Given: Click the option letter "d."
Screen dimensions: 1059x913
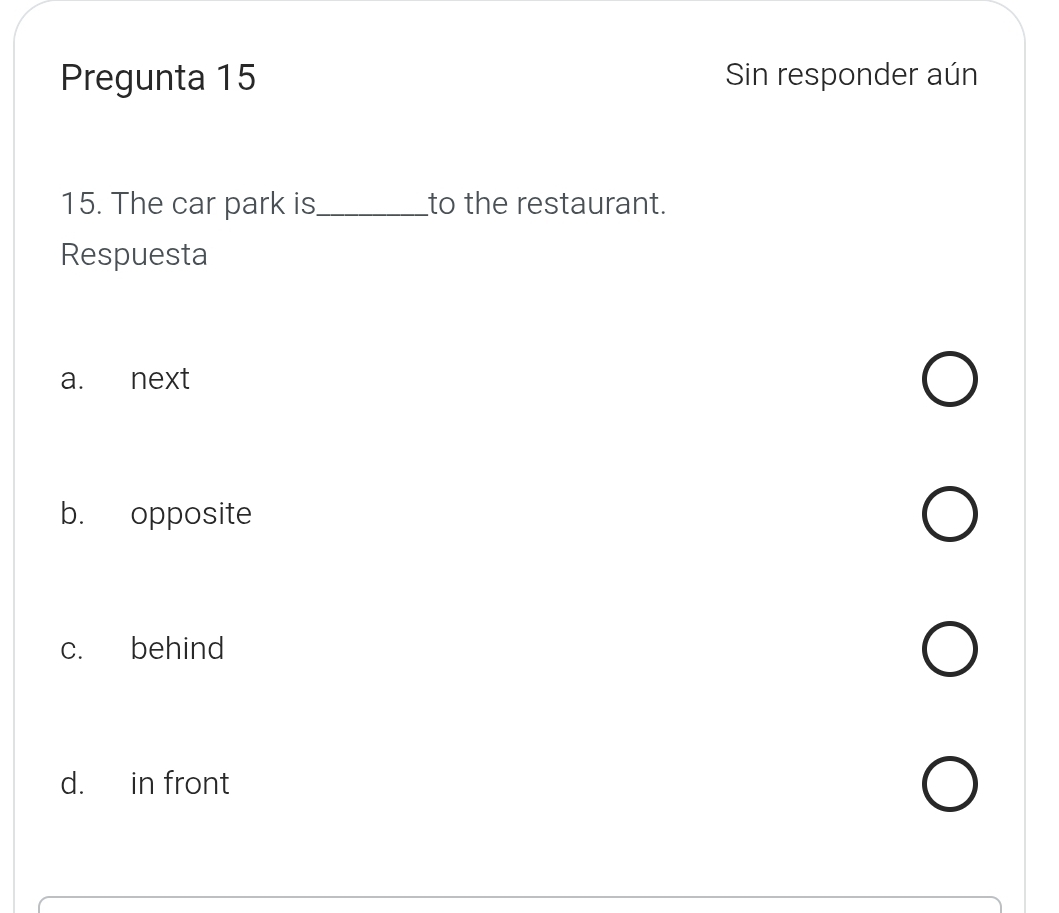Looking at the screenshot, I should 72,783.
